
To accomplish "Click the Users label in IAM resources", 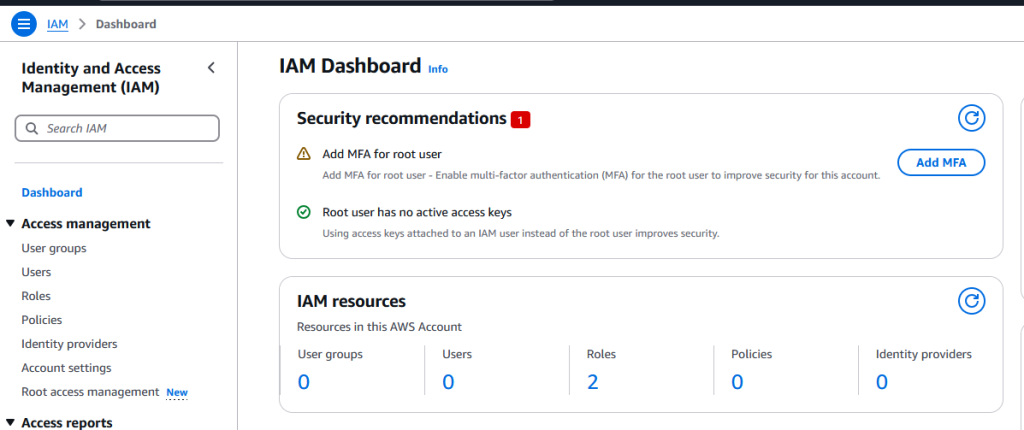I will click(457, 354).
